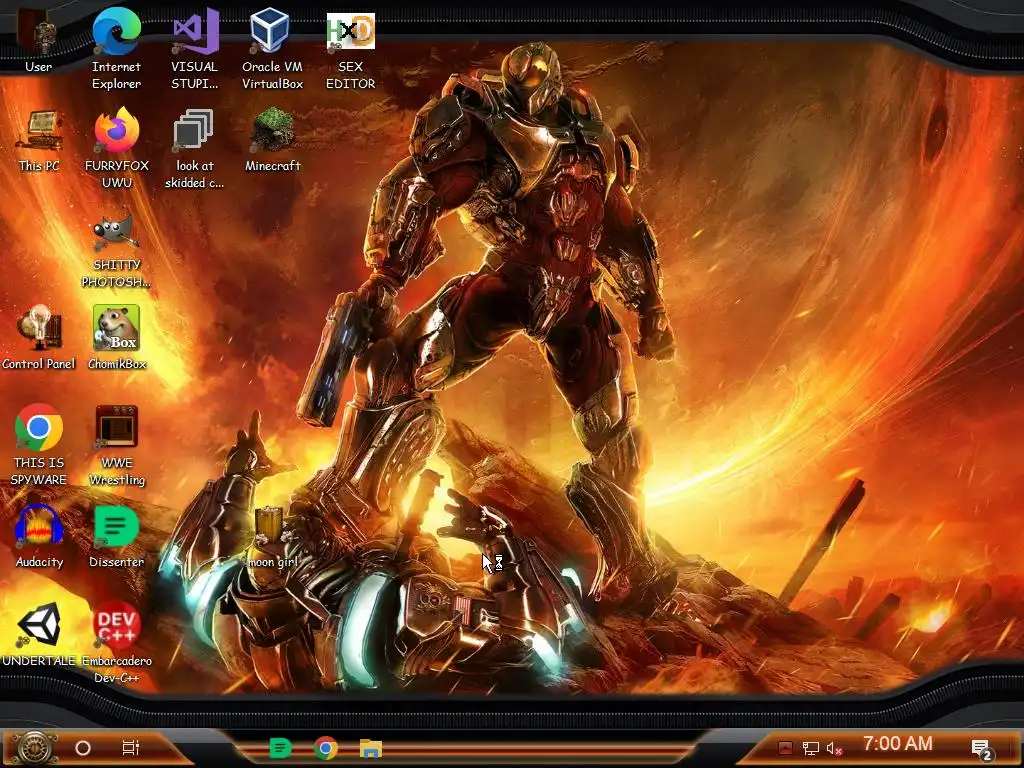1024x768 pixels.
Task: Launch the Internet Explorer Edge shortcut
Action: click(x=116, y=47)
